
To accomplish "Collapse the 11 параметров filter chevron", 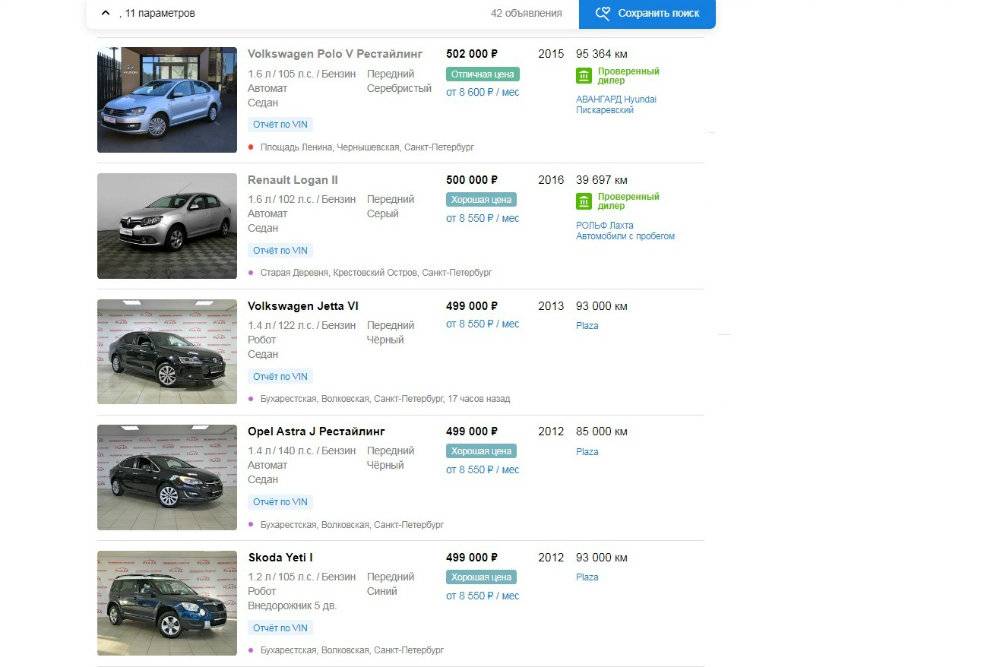I will tap(106, 13).
